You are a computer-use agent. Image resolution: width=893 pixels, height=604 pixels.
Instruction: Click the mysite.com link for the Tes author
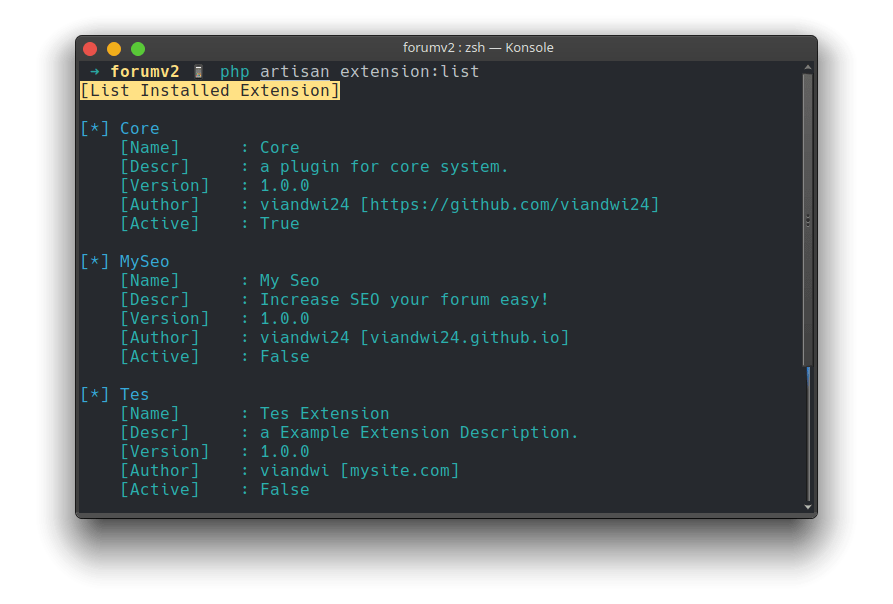point(399,470)
